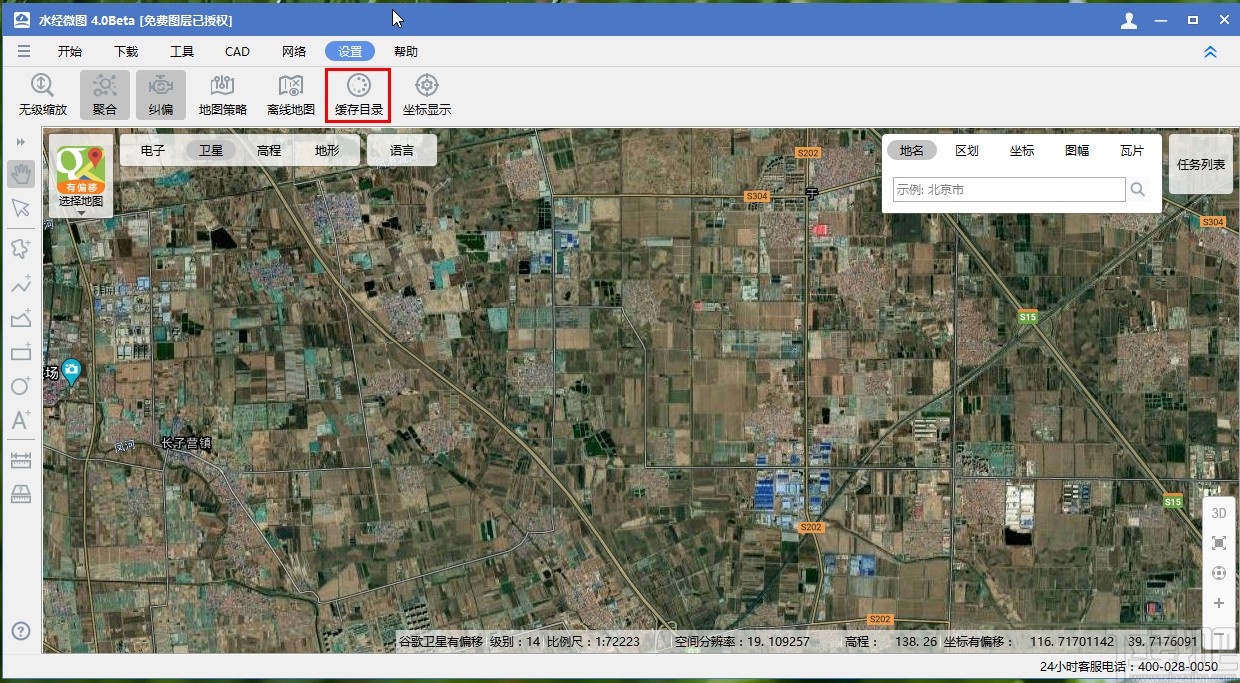Open the 选择地图 map source dropdown

click(x=81, y=177)
